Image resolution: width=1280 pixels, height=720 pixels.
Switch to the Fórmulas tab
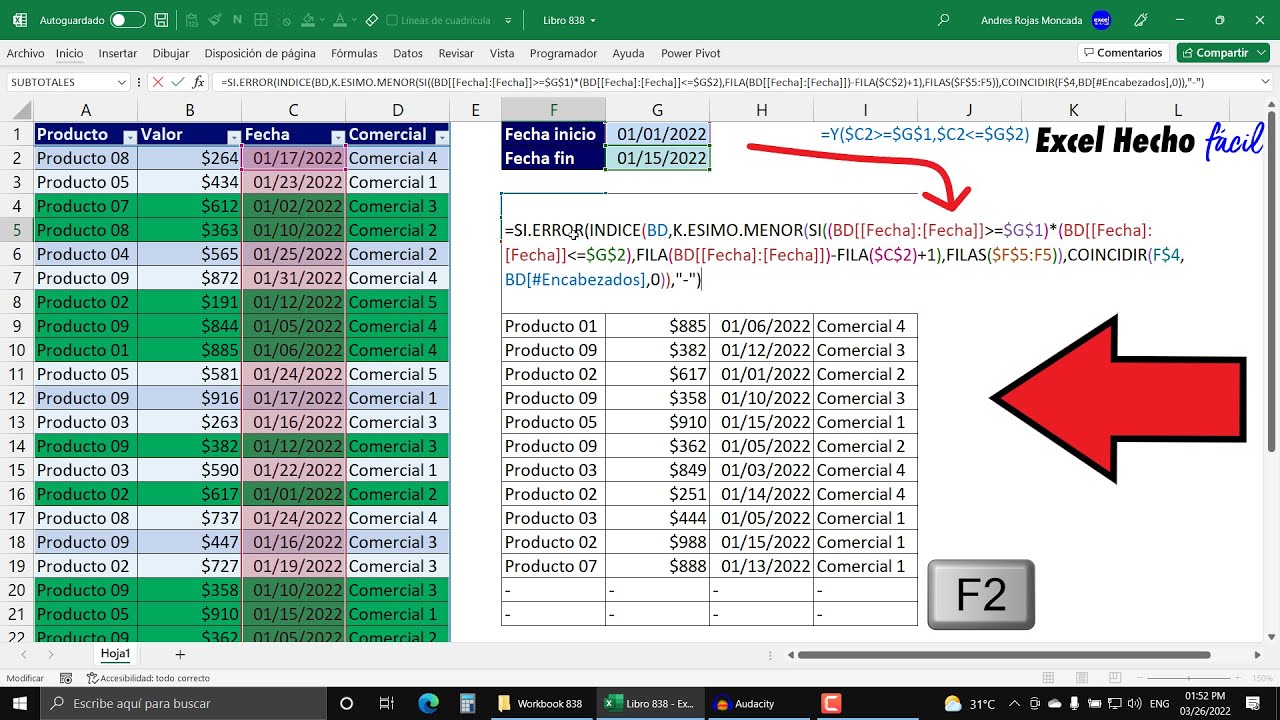pos(354,53)
